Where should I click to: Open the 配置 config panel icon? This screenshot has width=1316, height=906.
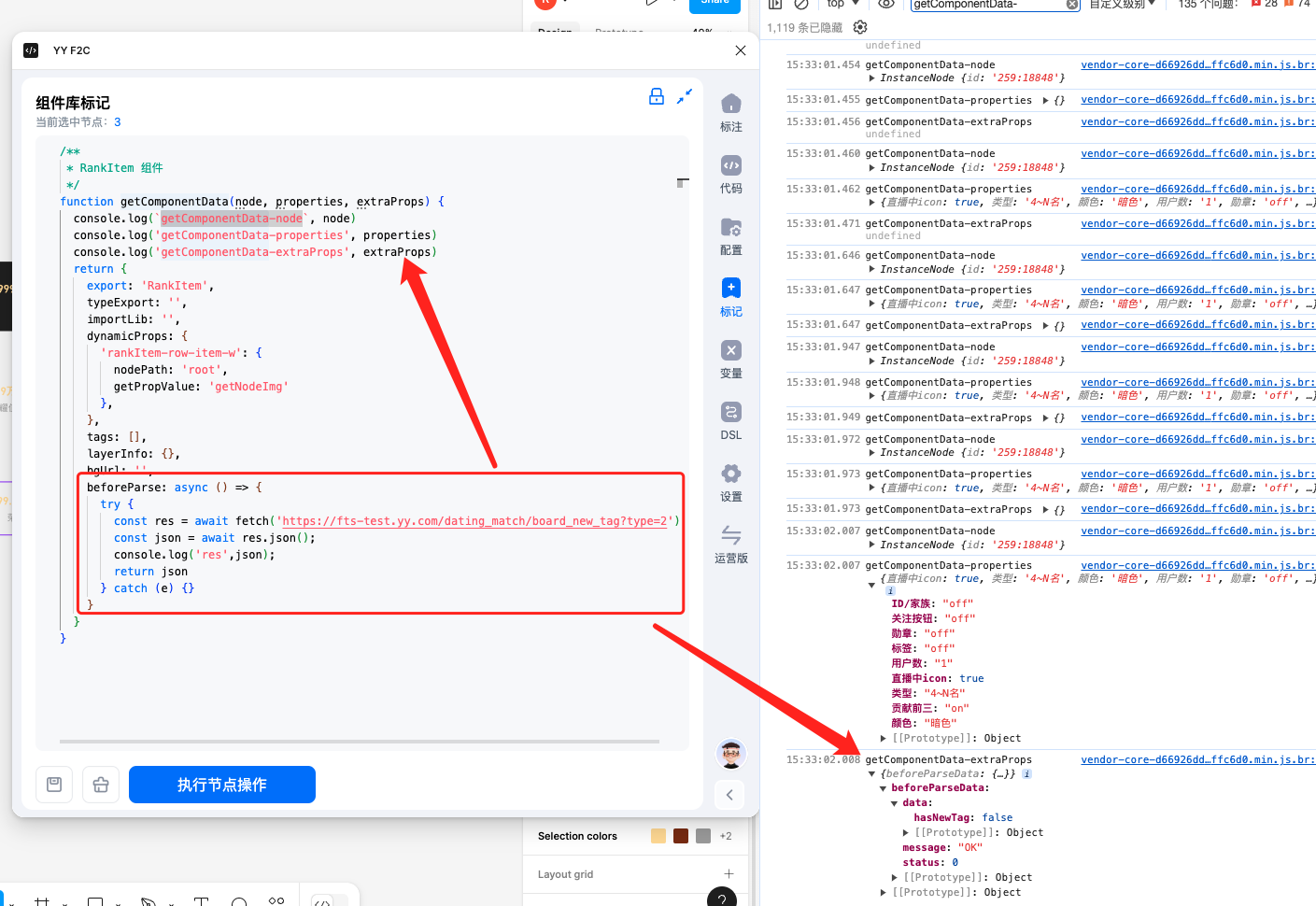731,228
